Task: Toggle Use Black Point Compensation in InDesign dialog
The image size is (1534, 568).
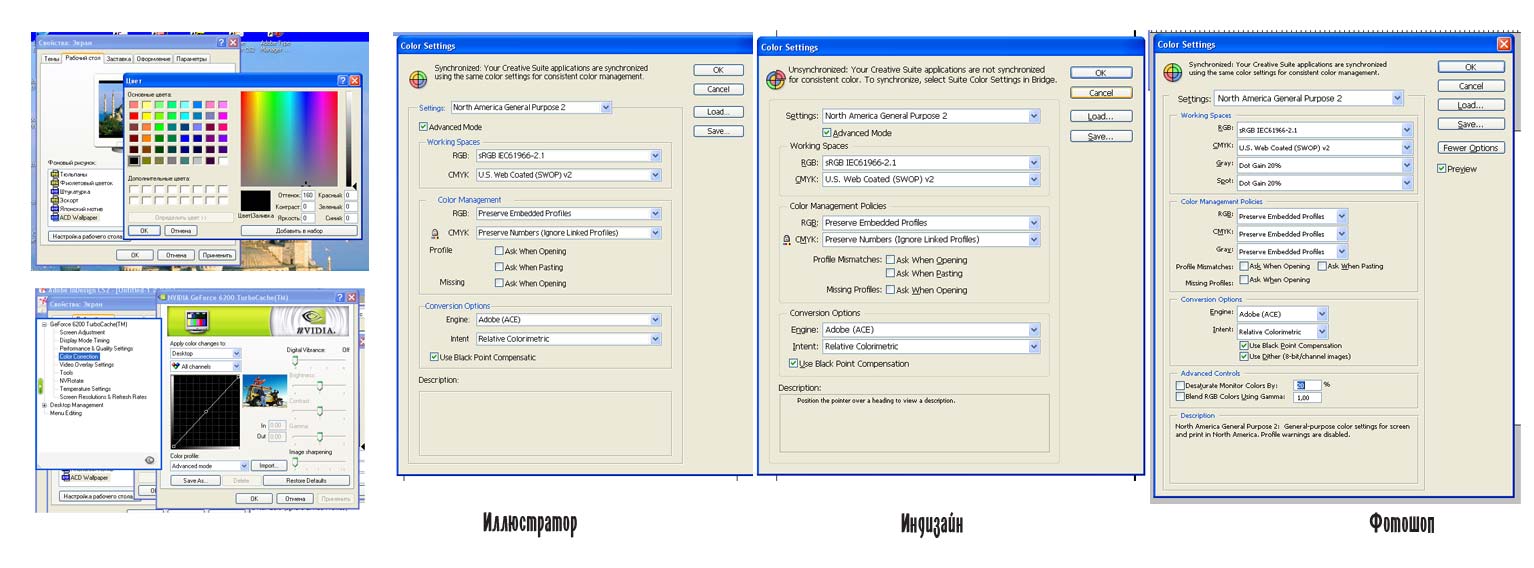Action: click(x=793, y=363)
